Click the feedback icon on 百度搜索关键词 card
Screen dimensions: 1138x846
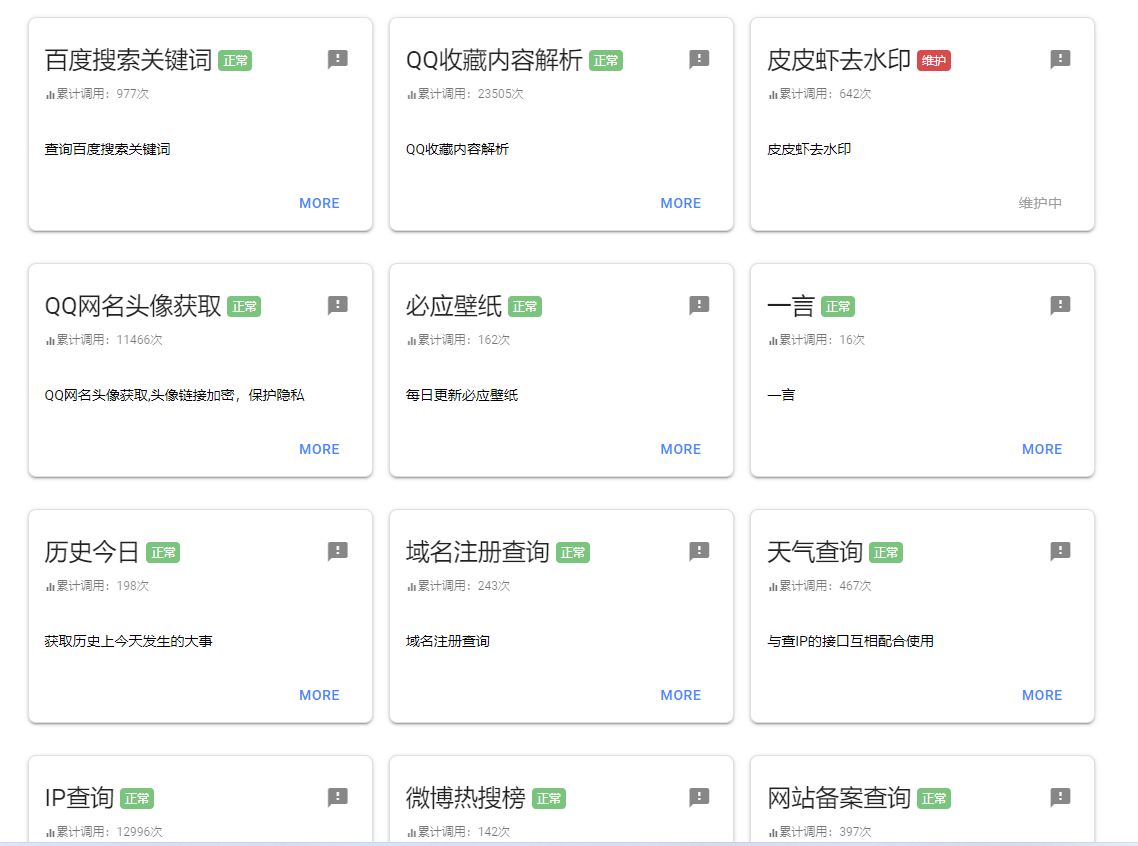[337, 59]
